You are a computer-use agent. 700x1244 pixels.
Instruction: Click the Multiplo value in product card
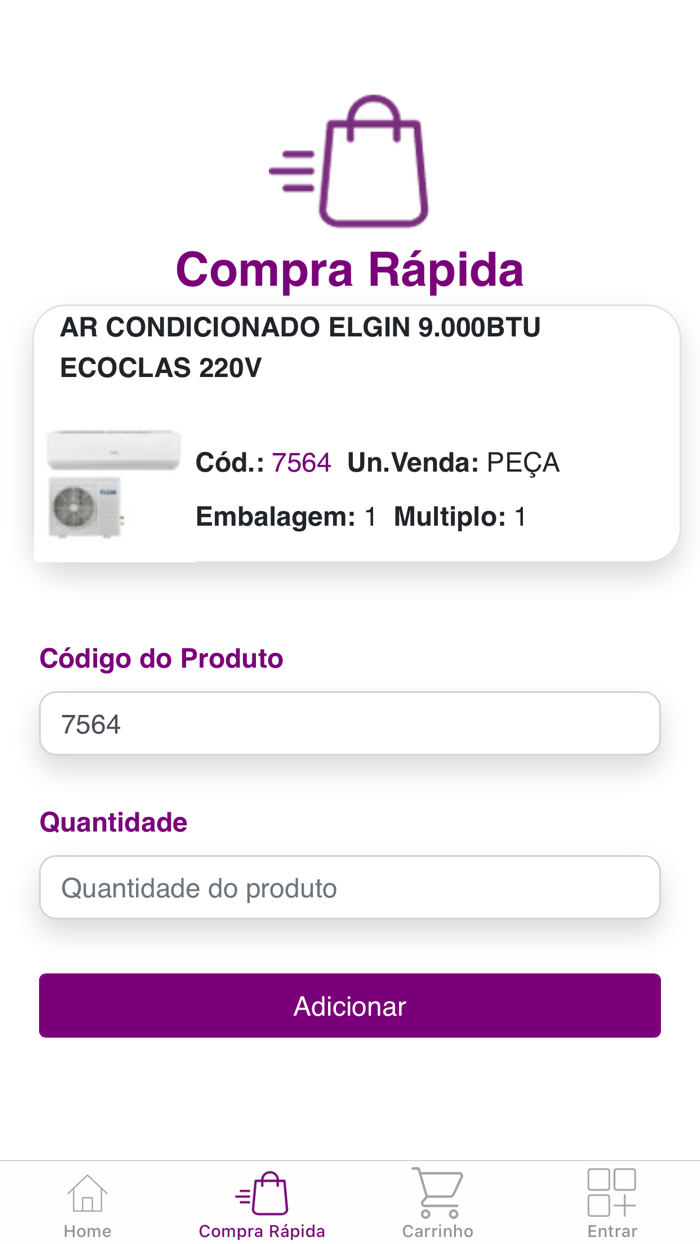(519, 517)
